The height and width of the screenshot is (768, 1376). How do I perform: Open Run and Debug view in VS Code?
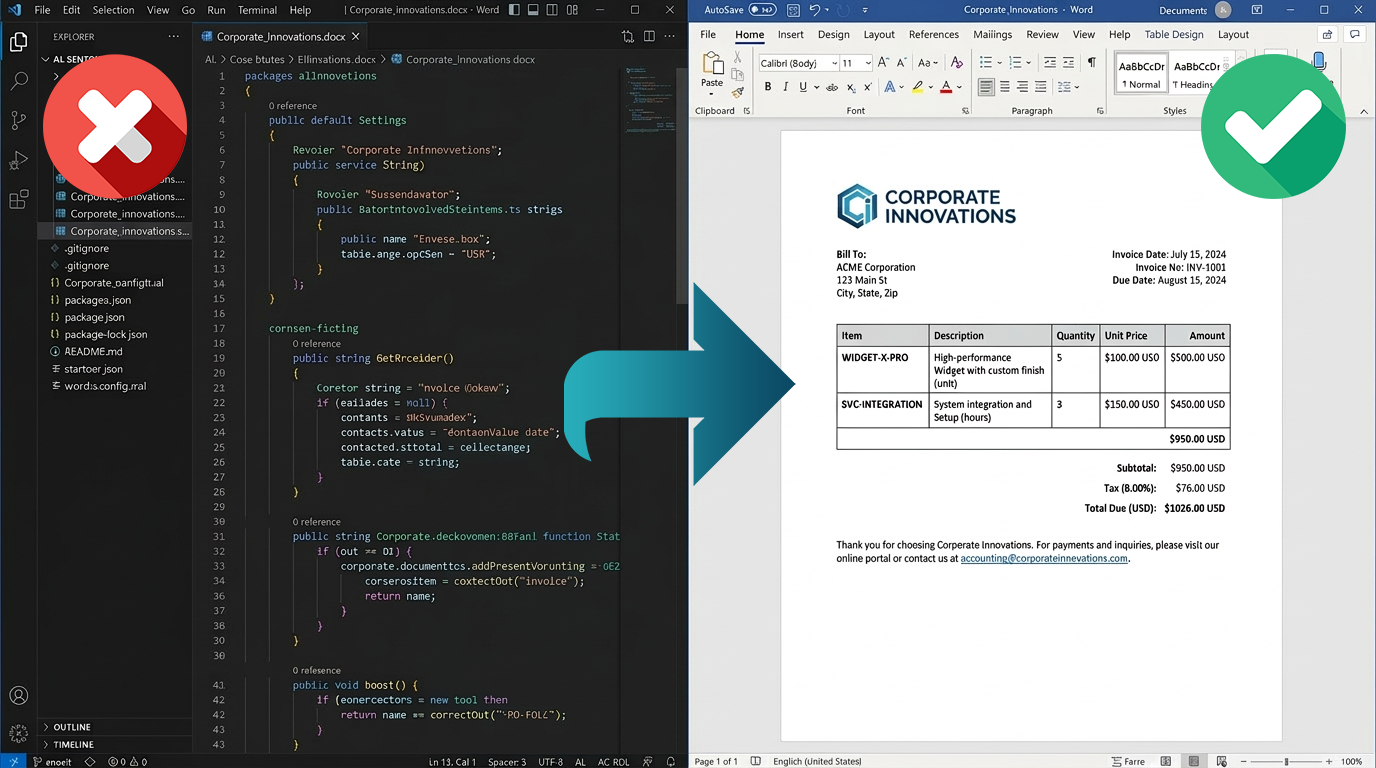point(18,160)
